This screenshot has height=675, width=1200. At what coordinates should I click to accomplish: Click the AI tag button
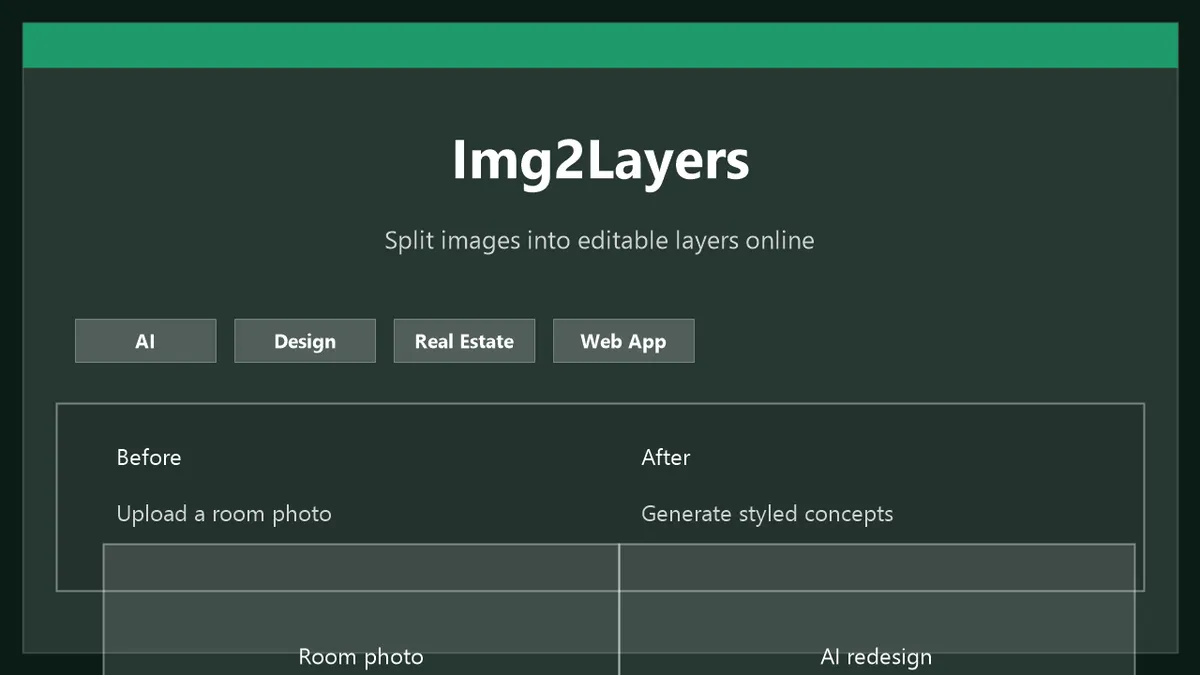click(x=145, y=341)
